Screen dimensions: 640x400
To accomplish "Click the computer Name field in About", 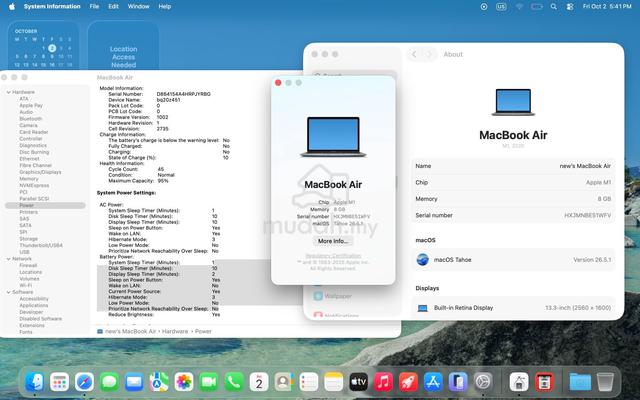I will pos(513,166).
